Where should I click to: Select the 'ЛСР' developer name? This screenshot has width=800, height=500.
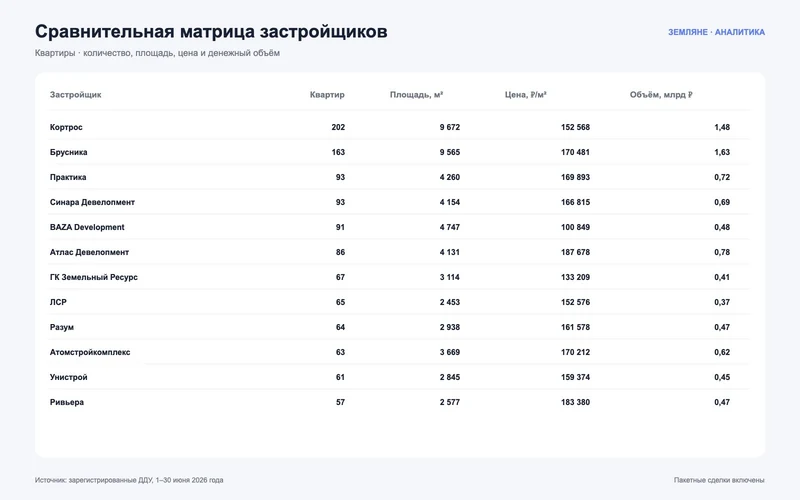click(58, 302)
